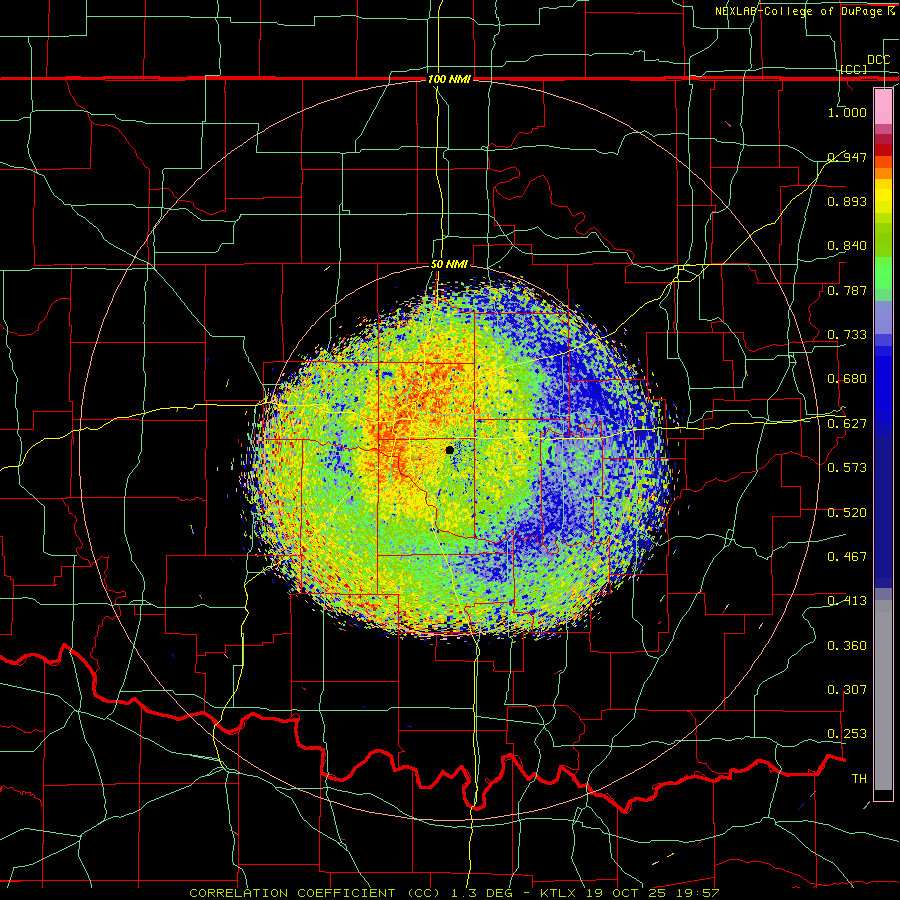
Task: Select the 0.253 scale value
Action: point(847,734)
